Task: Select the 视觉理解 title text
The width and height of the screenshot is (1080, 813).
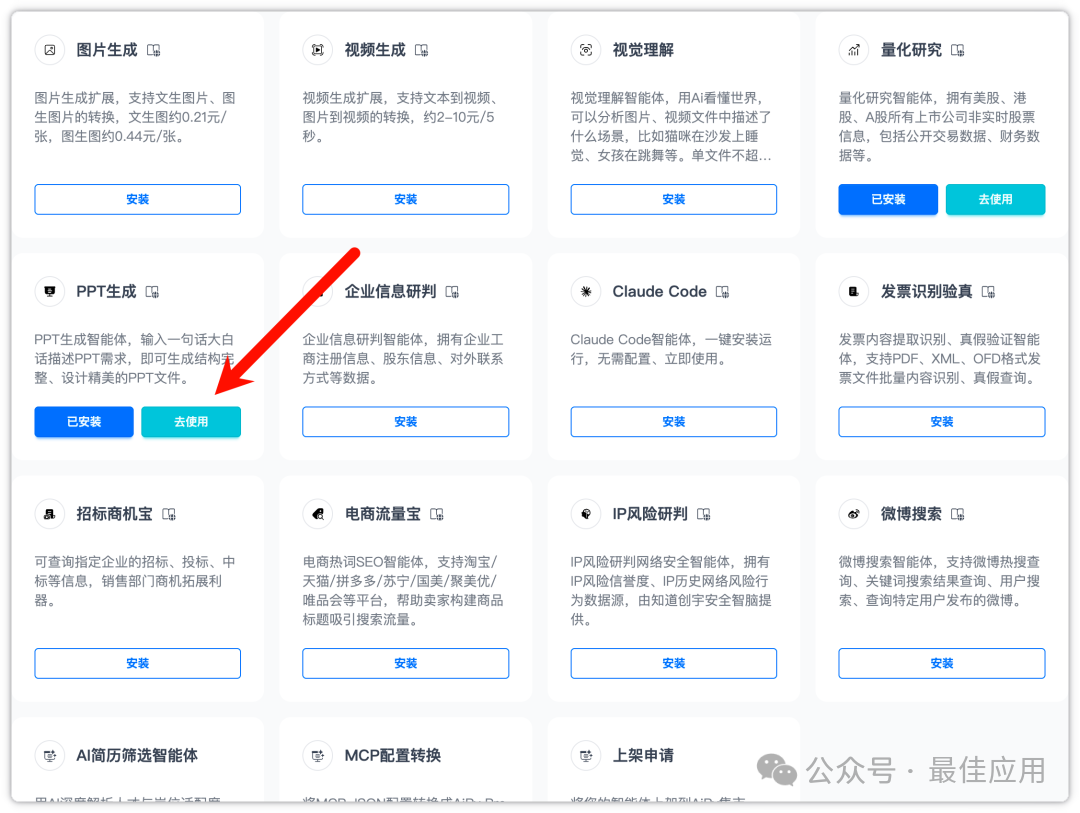Action: 643,50
